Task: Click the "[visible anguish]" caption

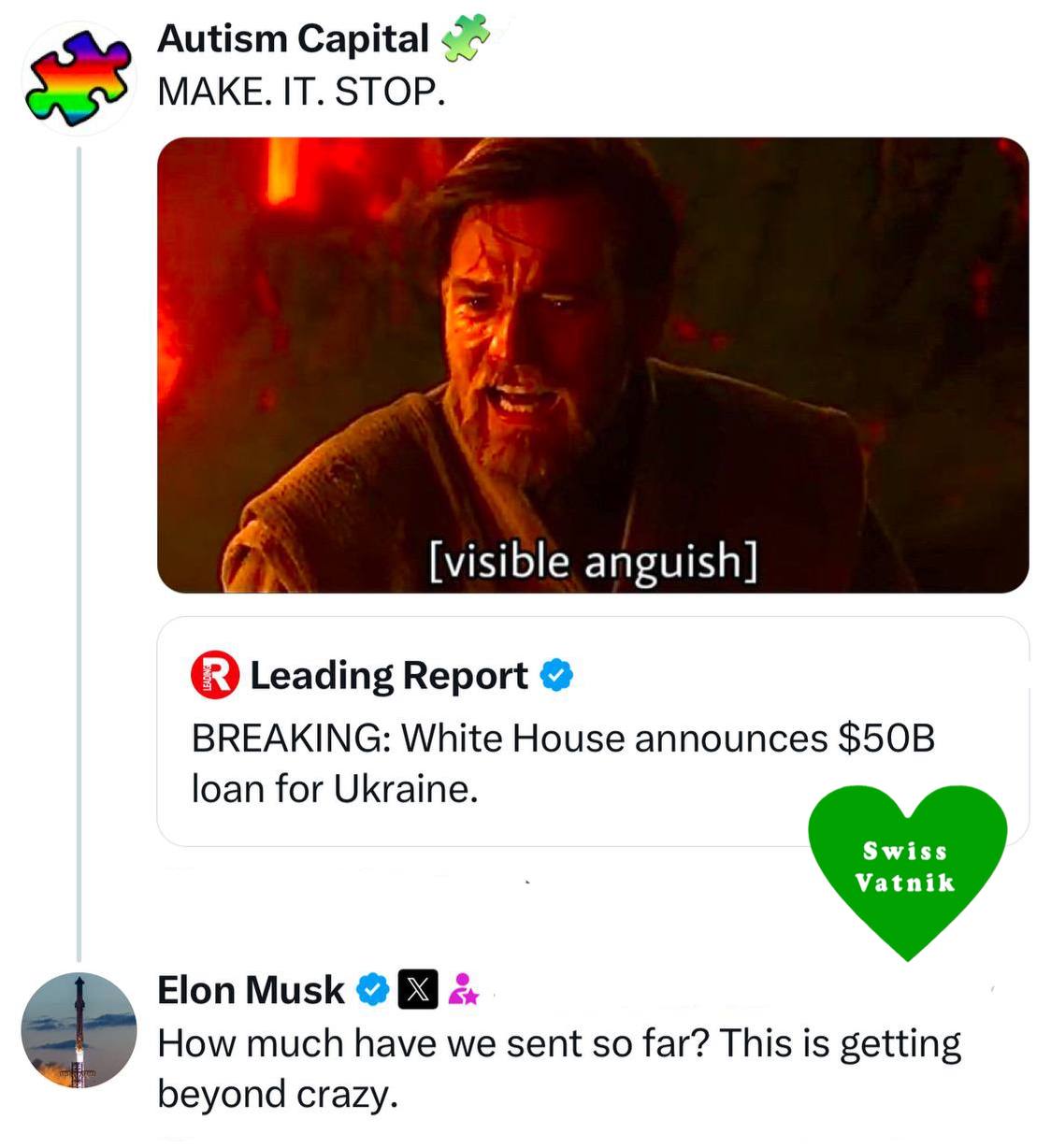Action: click(593, 561)
